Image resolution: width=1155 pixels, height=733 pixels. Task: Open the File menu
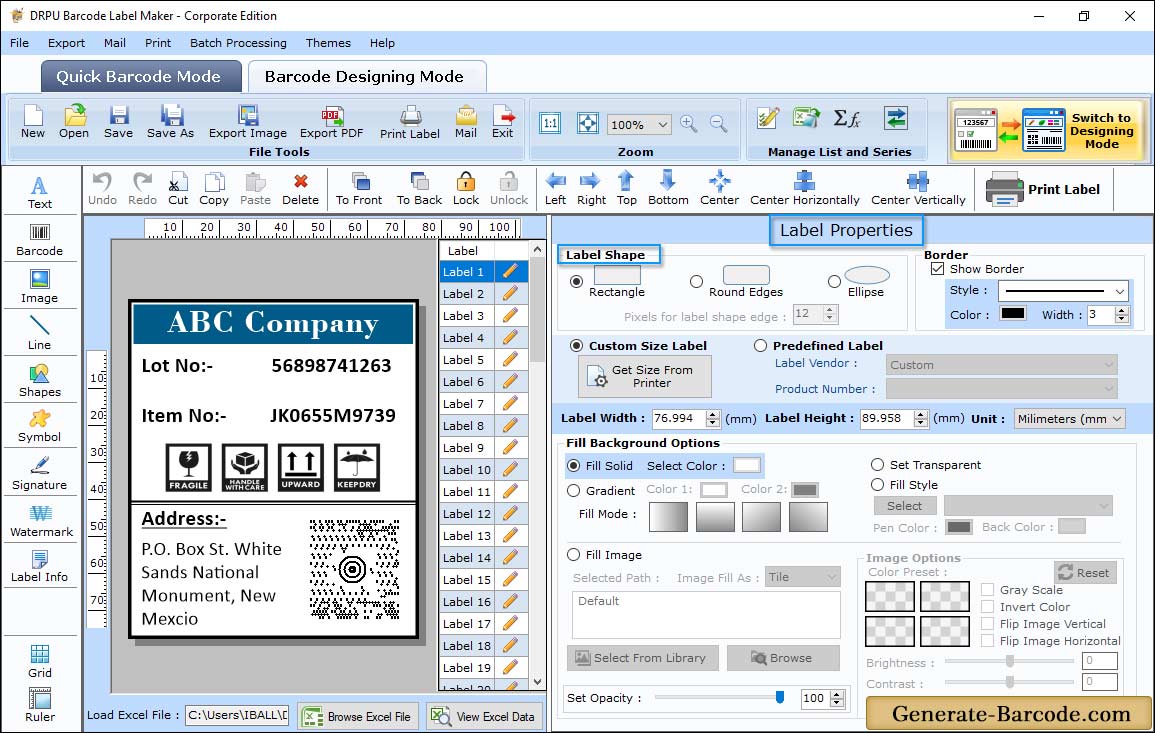point(19,43)
